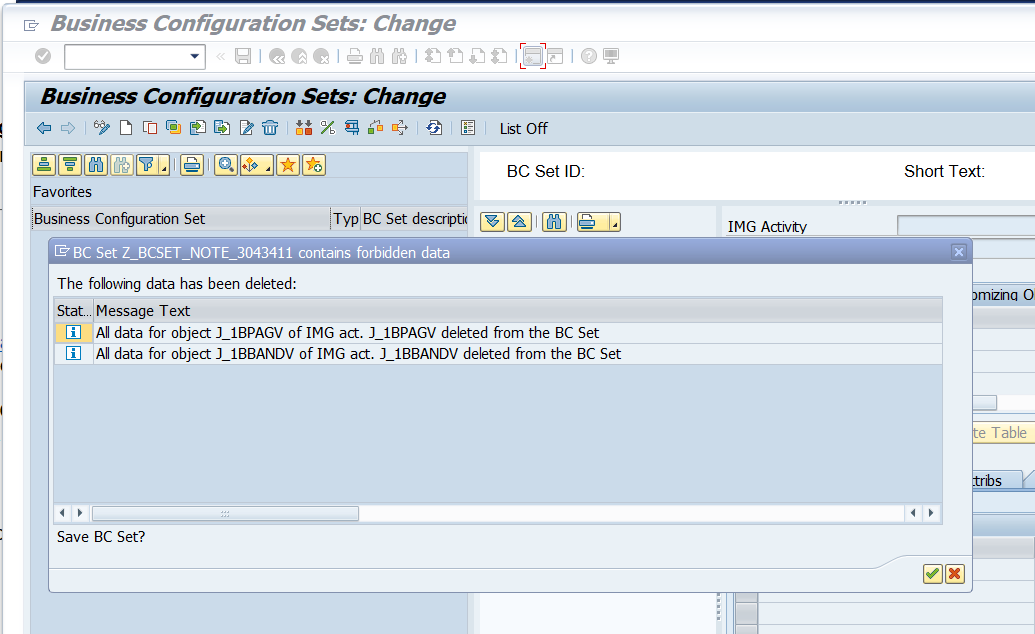
Task: Close the forbidden data dialog
Action: click(958, 252)
